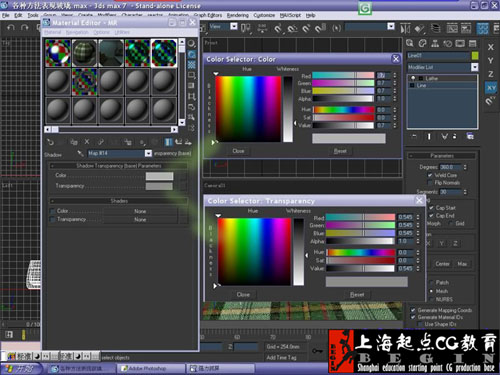Click the Transparency gray color swatch
Image resolution: width=500 pixels, height=375 pixels.
159,186
